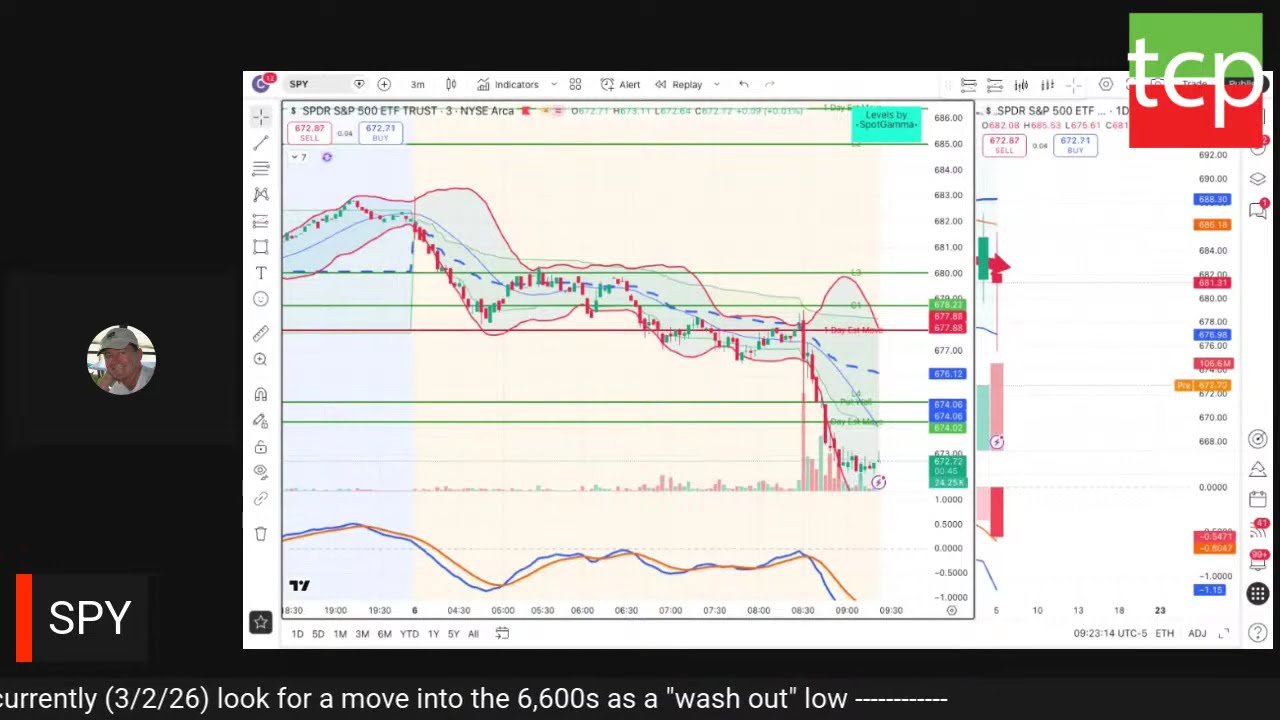
Task: Maximize chart with the fullscreen corner icon
Action: pyautogui.click(x=1224, y=633)
